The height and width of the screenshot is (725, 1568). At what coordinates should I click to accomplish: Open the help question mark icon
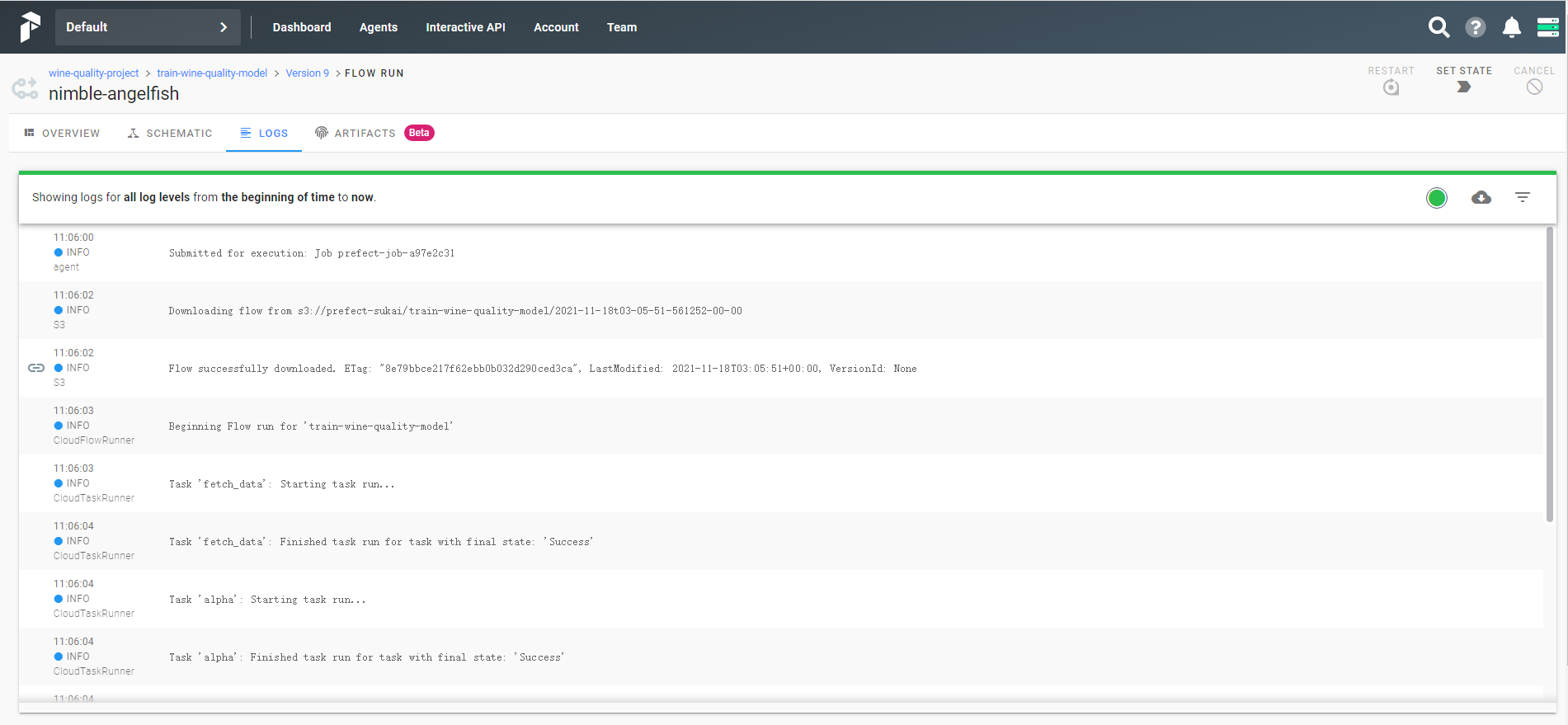(1476, 27)
